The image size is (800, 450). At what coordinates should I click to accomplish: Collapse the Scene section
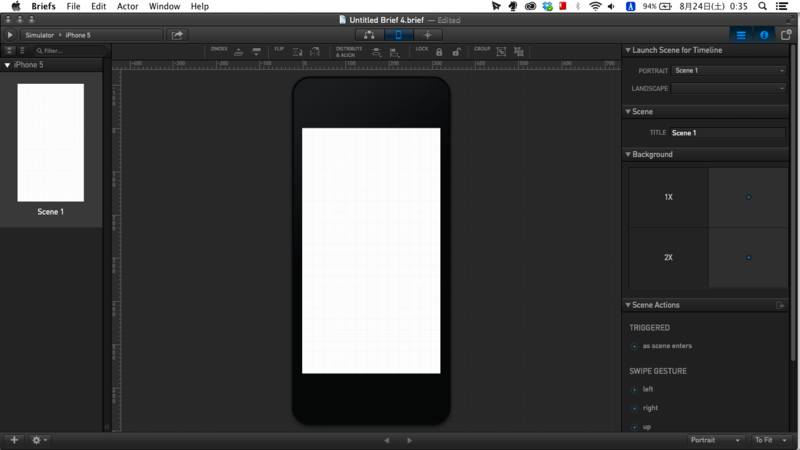628,111
